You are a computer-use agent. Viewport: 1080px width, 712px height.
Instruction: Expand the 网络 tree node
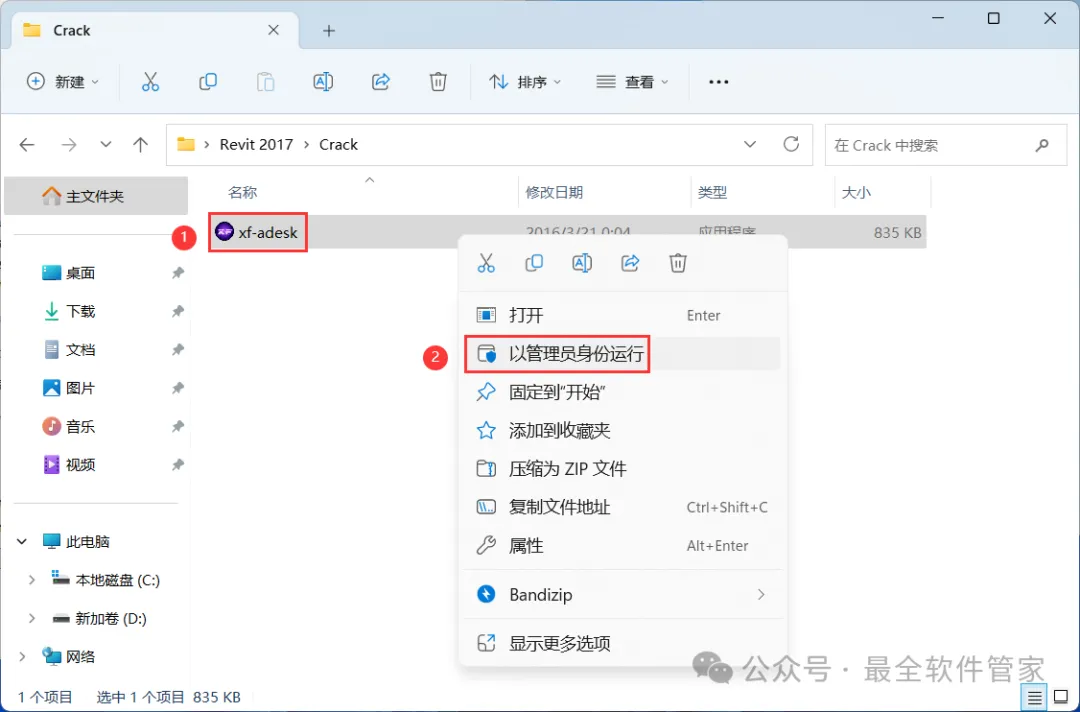[x=22, y=657]
